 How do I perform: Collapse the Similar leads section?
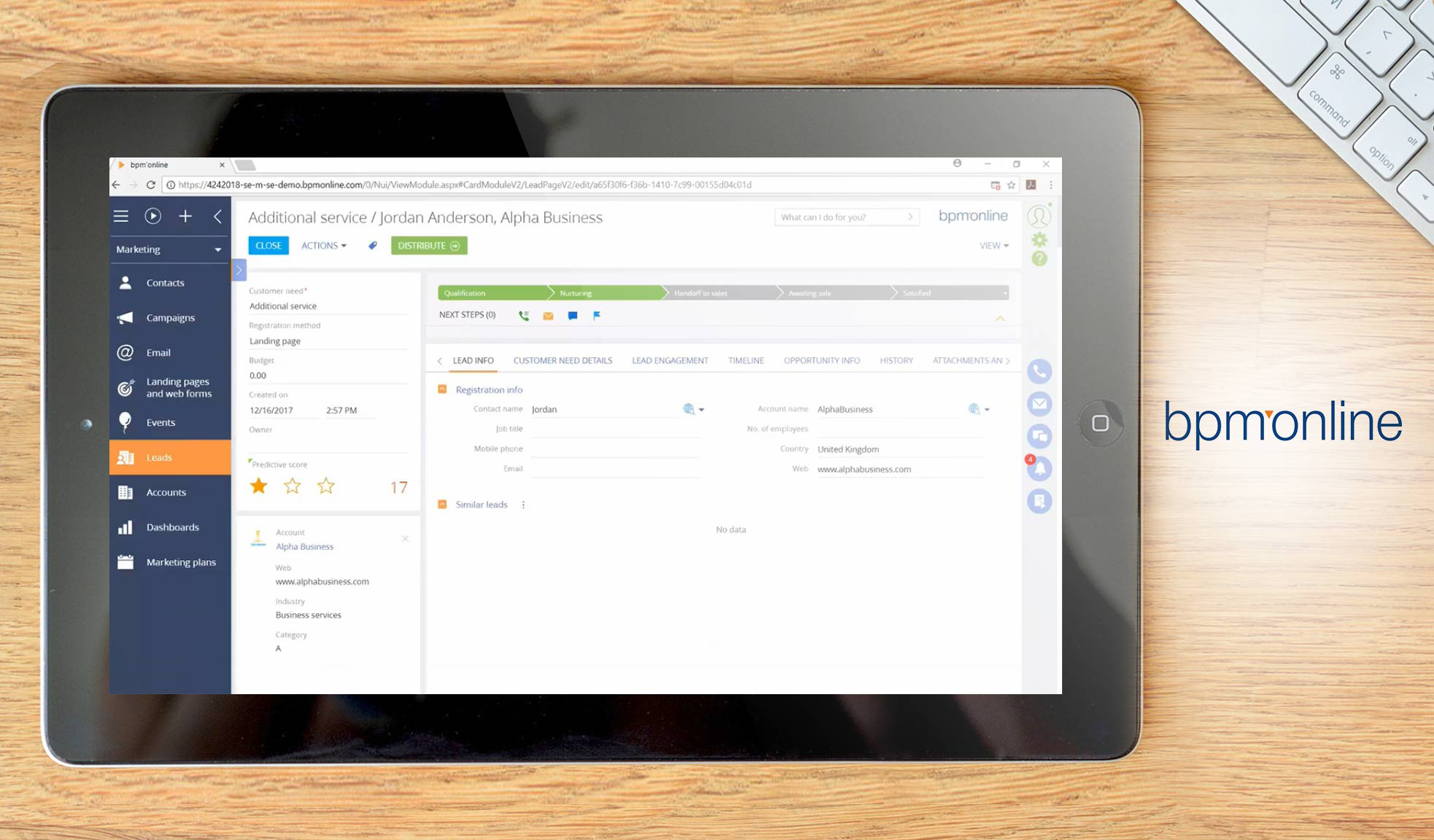[442, 505]
